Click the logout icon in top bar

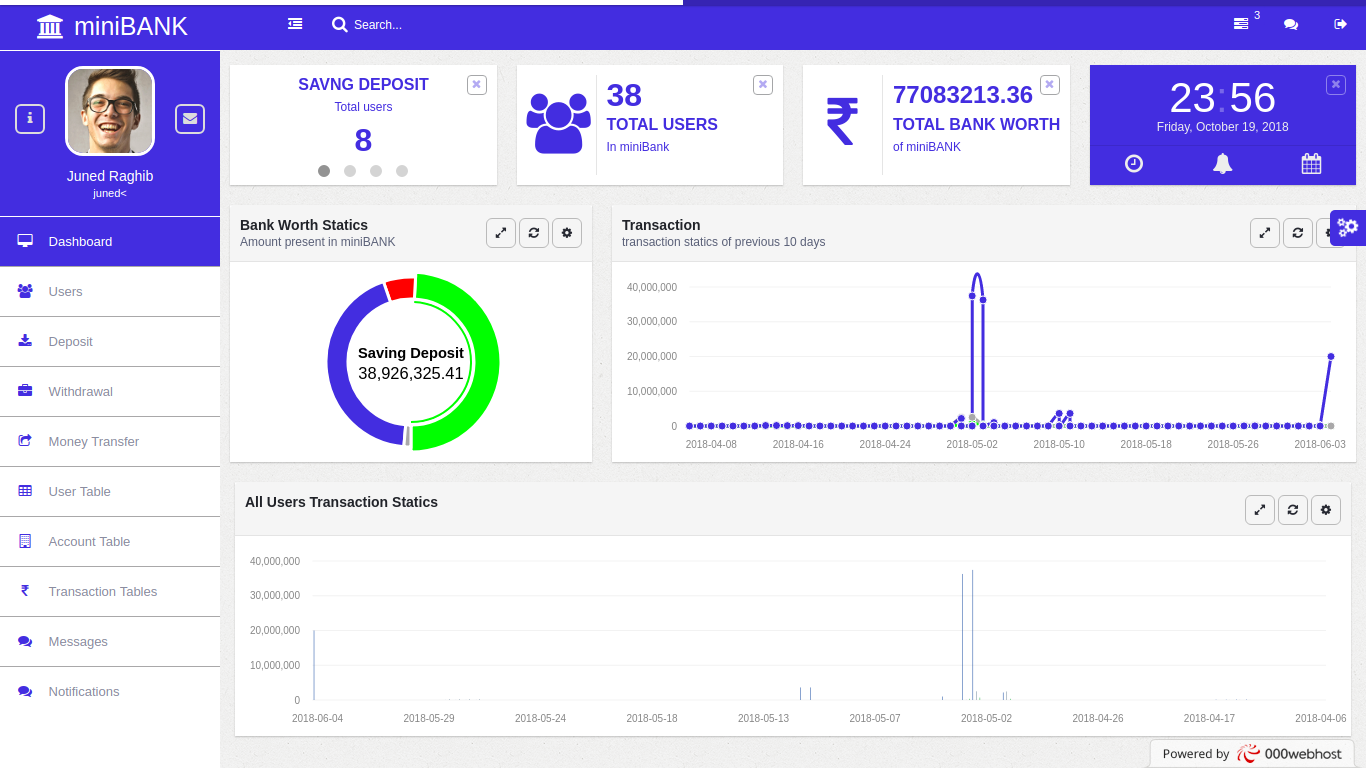point(1341,24)
